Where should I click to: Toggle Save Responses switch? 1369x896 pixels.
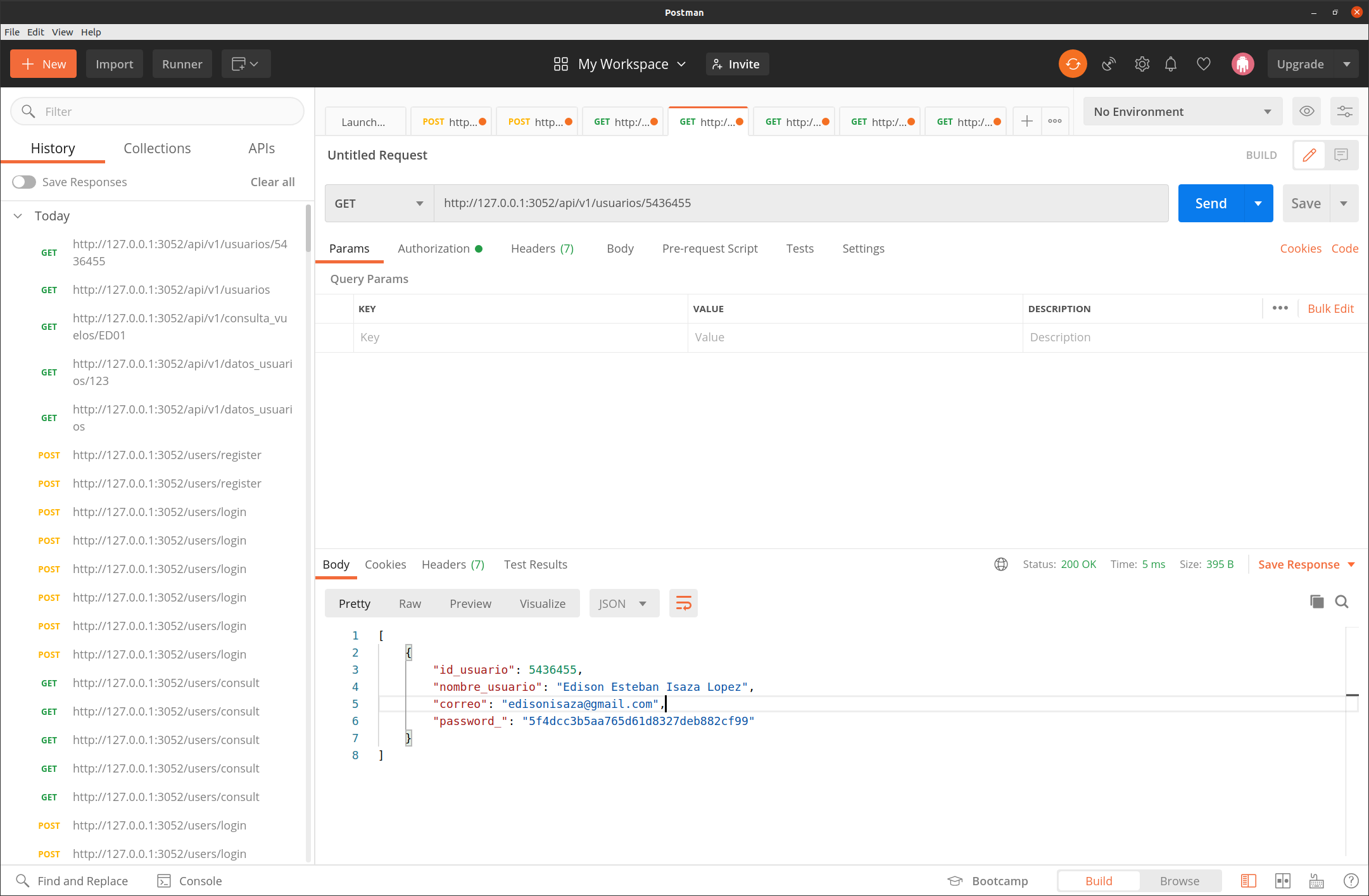tap(24, 182)
